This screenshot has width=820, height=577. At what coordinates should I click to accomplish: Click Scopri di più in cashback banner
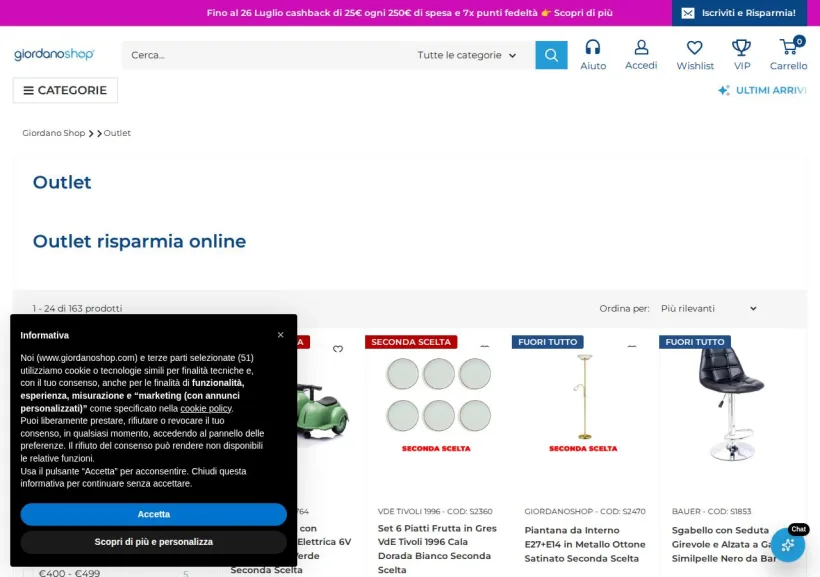point(583,13)
